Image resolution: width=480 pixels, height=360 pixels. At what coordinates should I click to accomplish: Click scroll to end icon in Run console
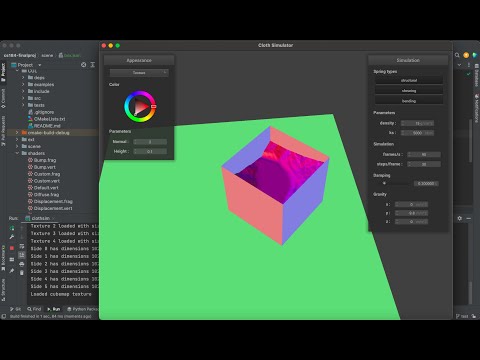[x=22, y=255]
